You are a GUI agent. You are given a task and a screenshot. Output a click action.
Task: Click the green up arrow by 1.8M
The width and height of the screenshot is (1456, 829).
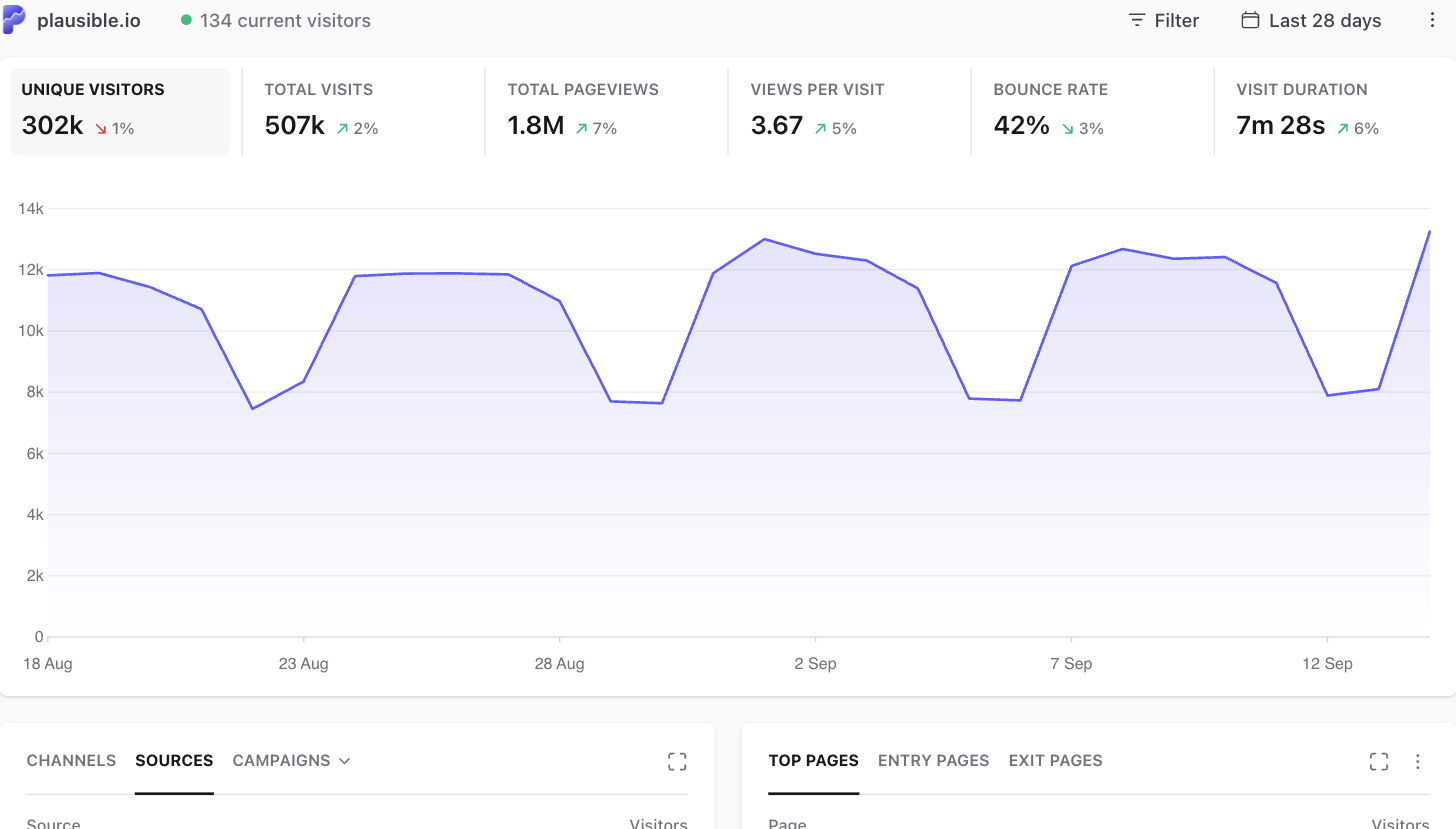pos(581,129)
